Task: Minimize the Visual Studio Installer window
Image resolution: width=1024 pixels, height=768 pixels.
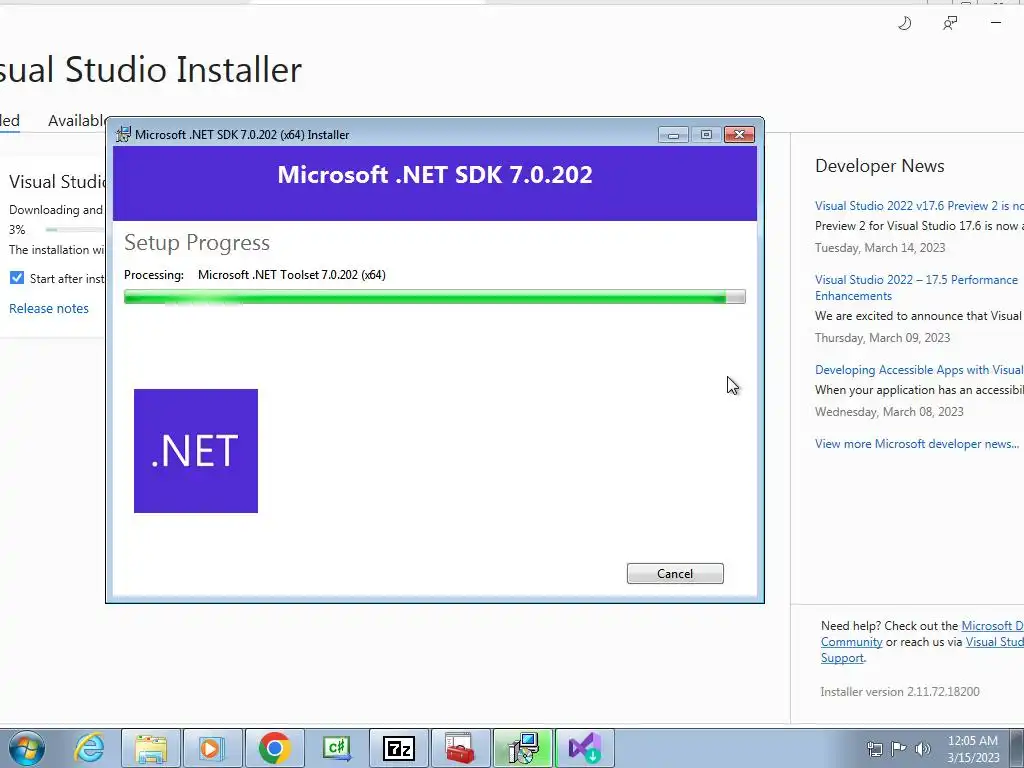Action: click(995, 23)
